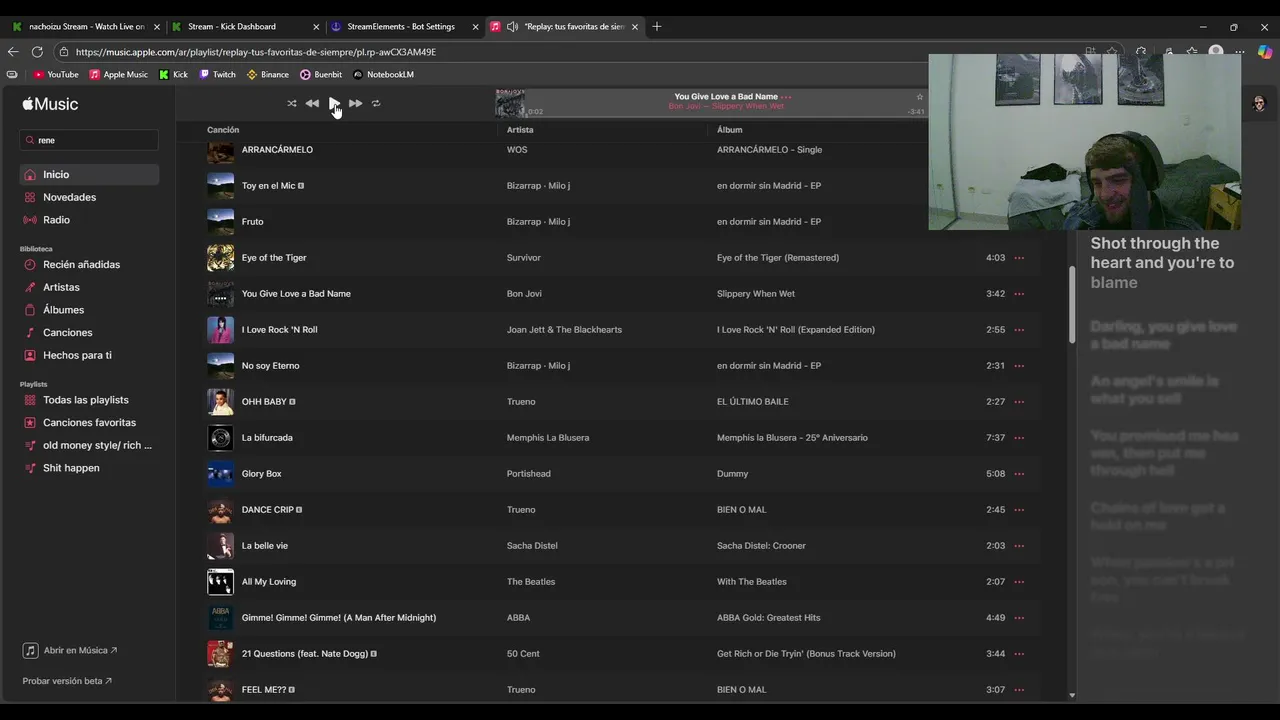Click the Bon Jovi artist in the song list

point(524,294)
